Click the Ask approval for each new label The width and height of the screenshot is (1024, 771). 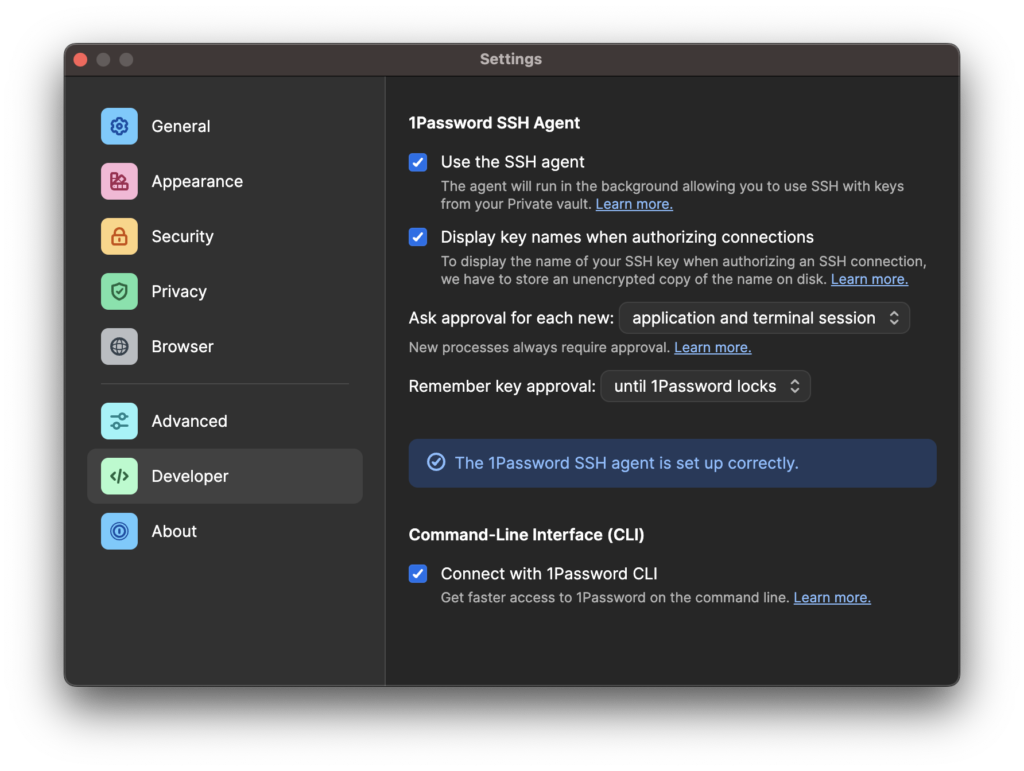(511, 318)
